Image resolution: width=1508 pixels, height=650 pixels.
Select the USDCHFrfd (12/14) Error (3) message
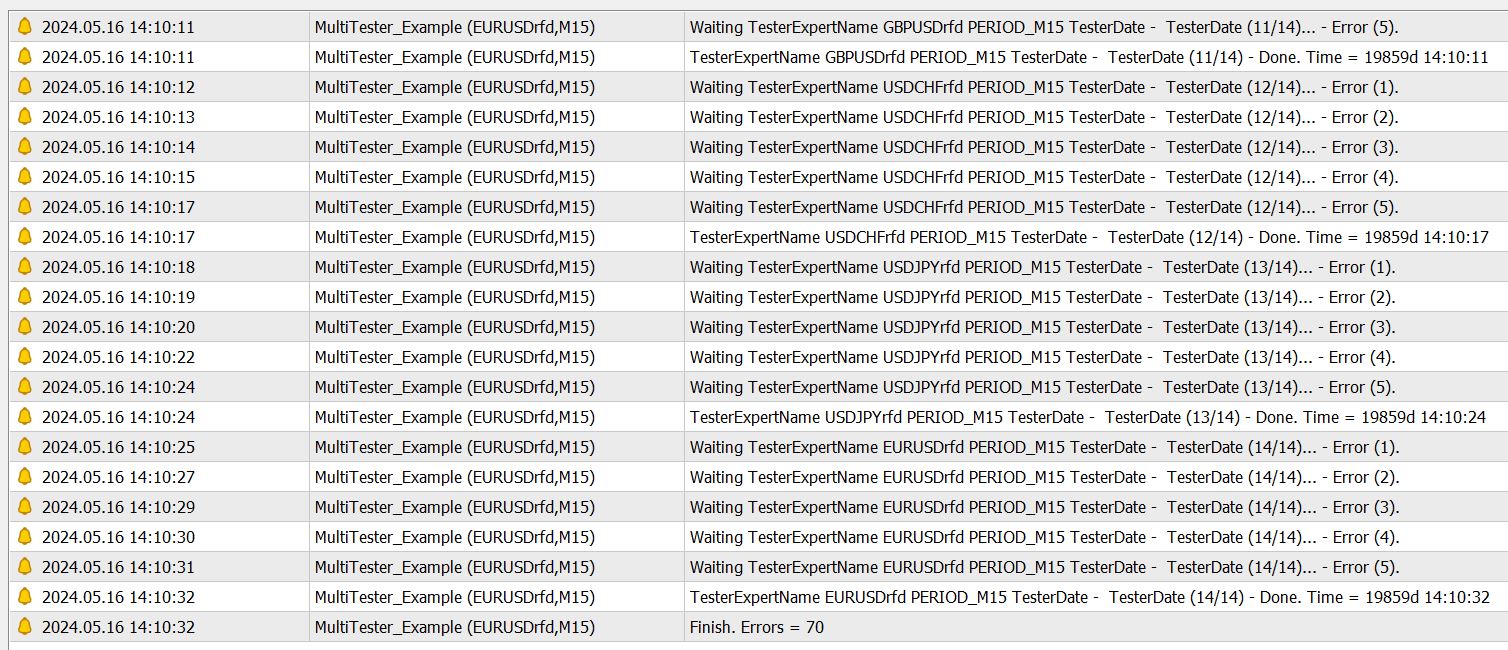pyautogui.click(x=1044, y=147)
